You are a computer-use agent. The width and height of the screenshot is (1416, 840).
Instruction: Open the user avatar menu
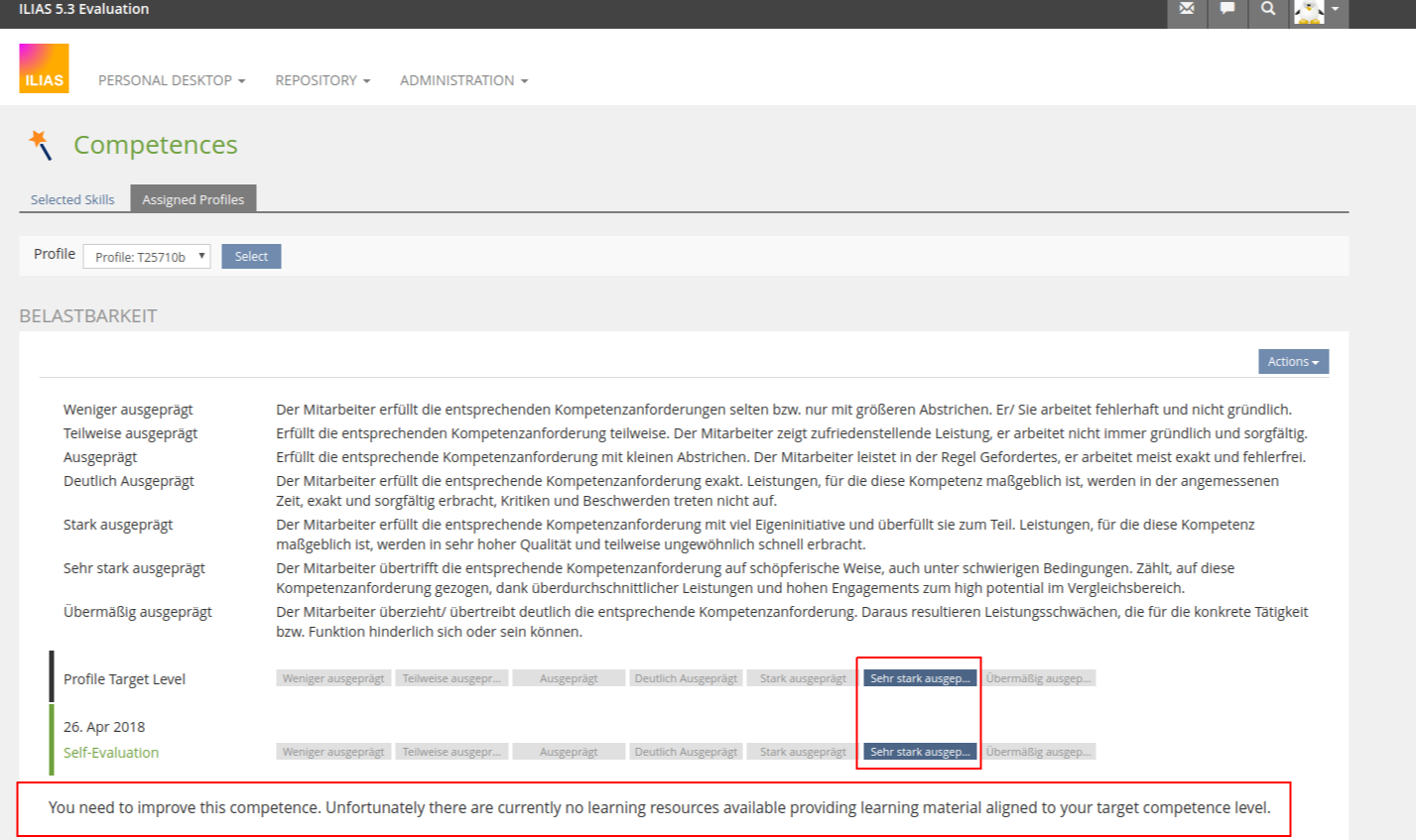coord(1318,11)
